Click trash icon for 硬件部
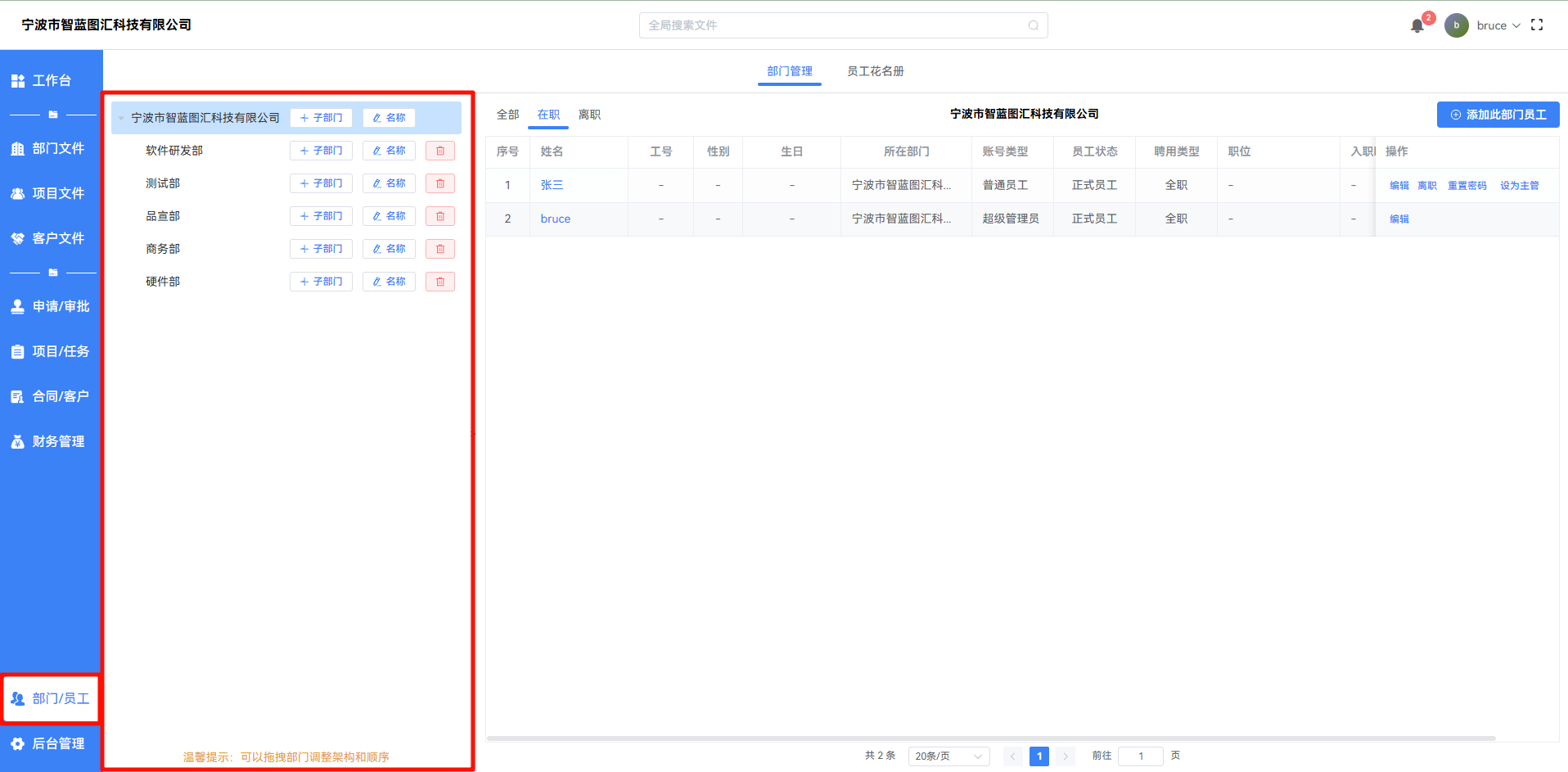1568x772 pixels. [440, 282]
